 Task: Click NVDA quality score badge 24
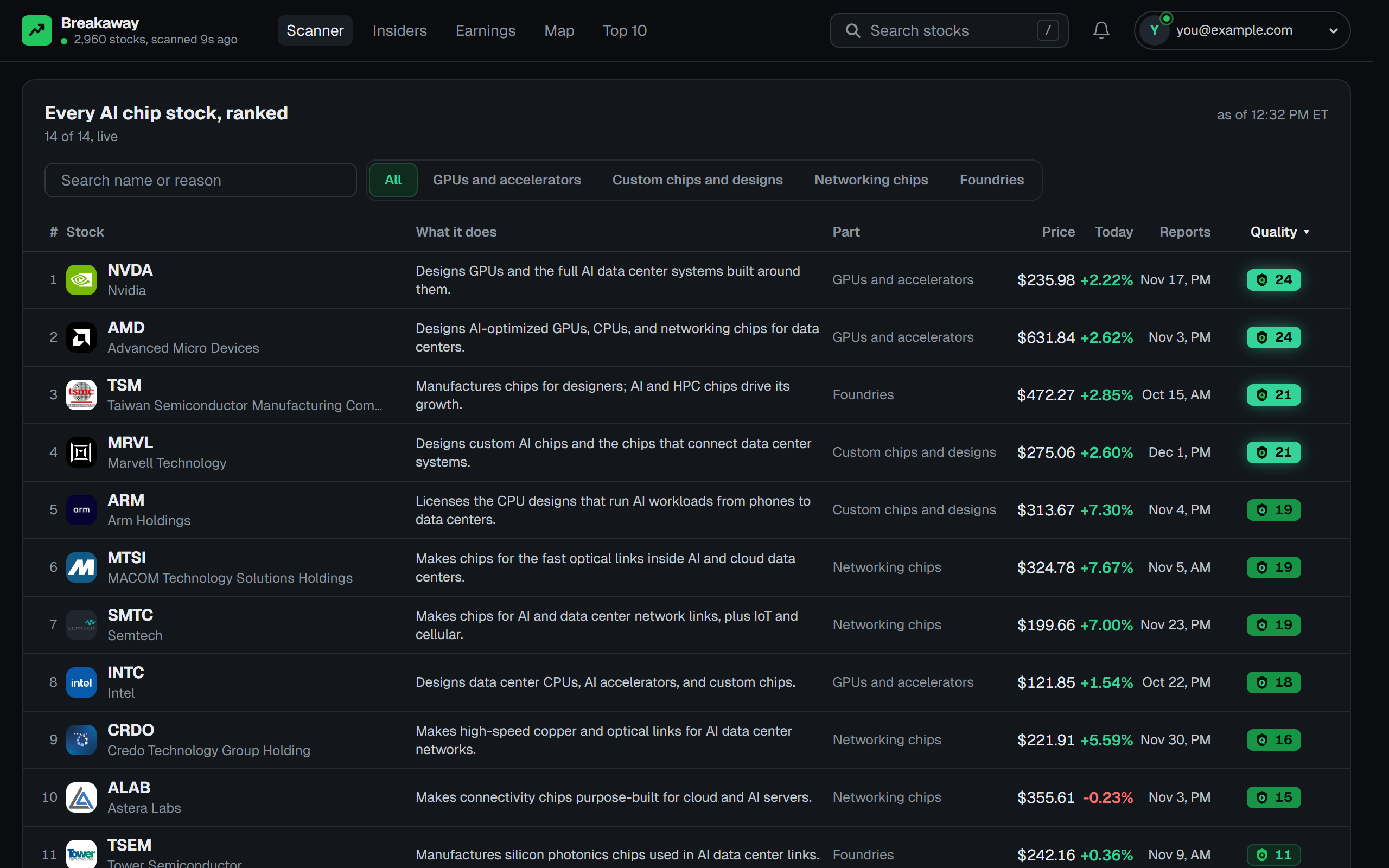(1273, 280)
